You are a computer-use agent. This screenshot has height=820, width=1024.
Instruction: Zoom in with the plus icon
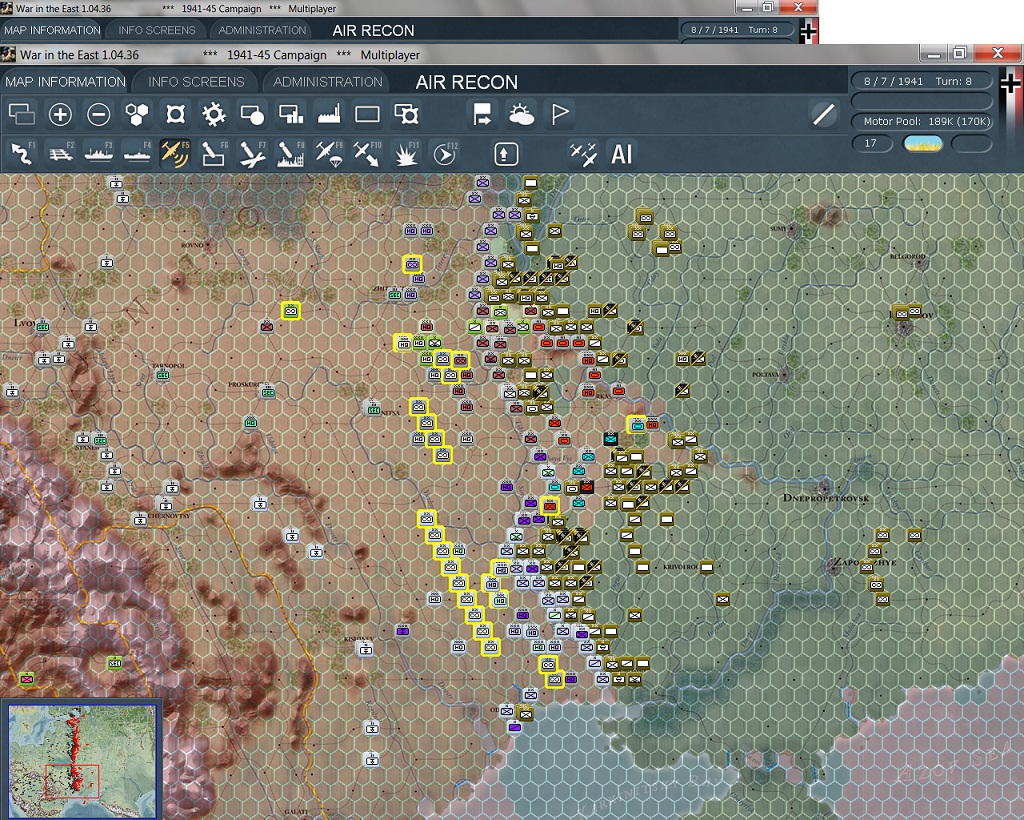coord(60,114)
